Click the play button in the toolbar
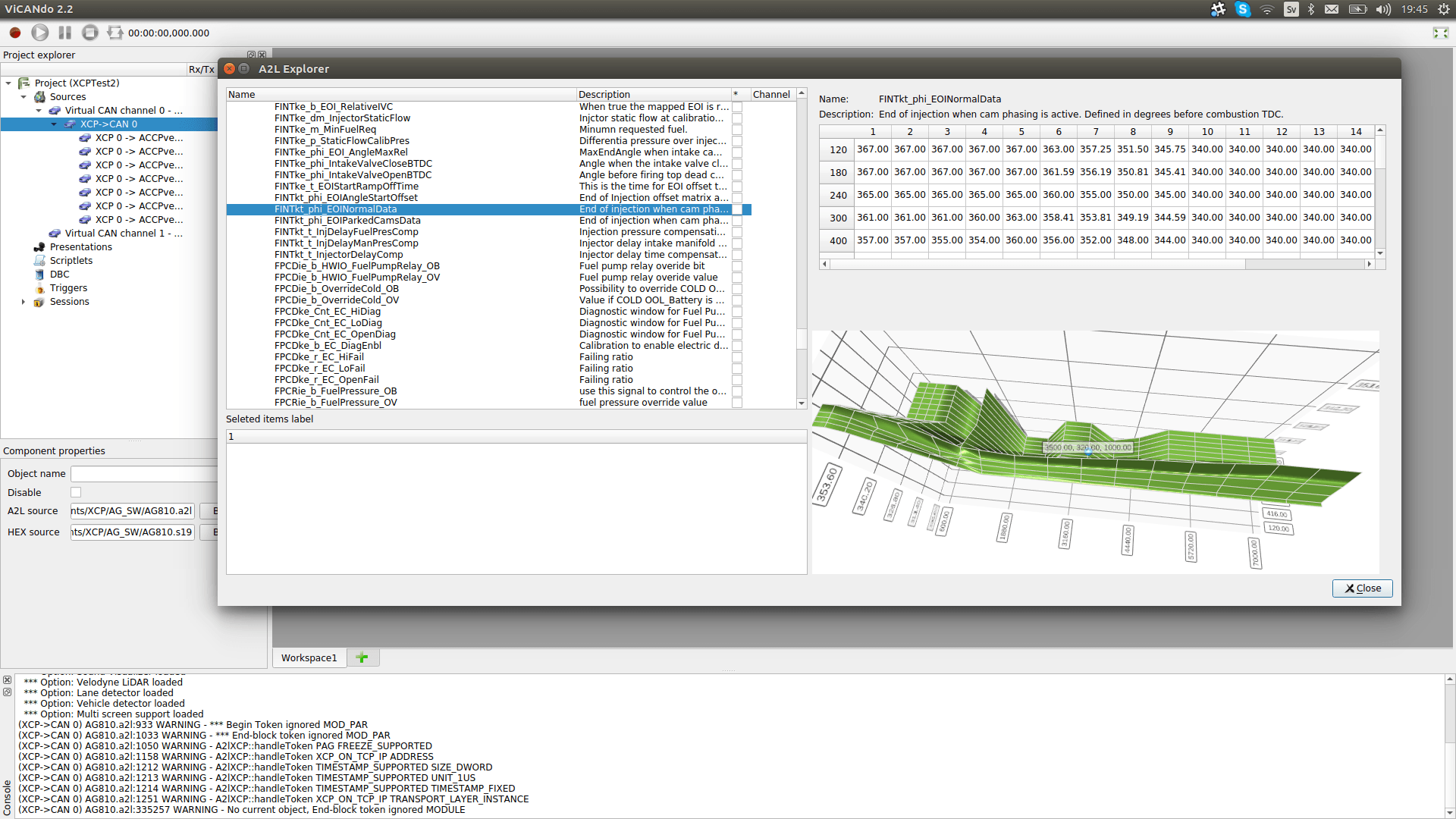The image size is (1456, 819). tap(40, 33)
